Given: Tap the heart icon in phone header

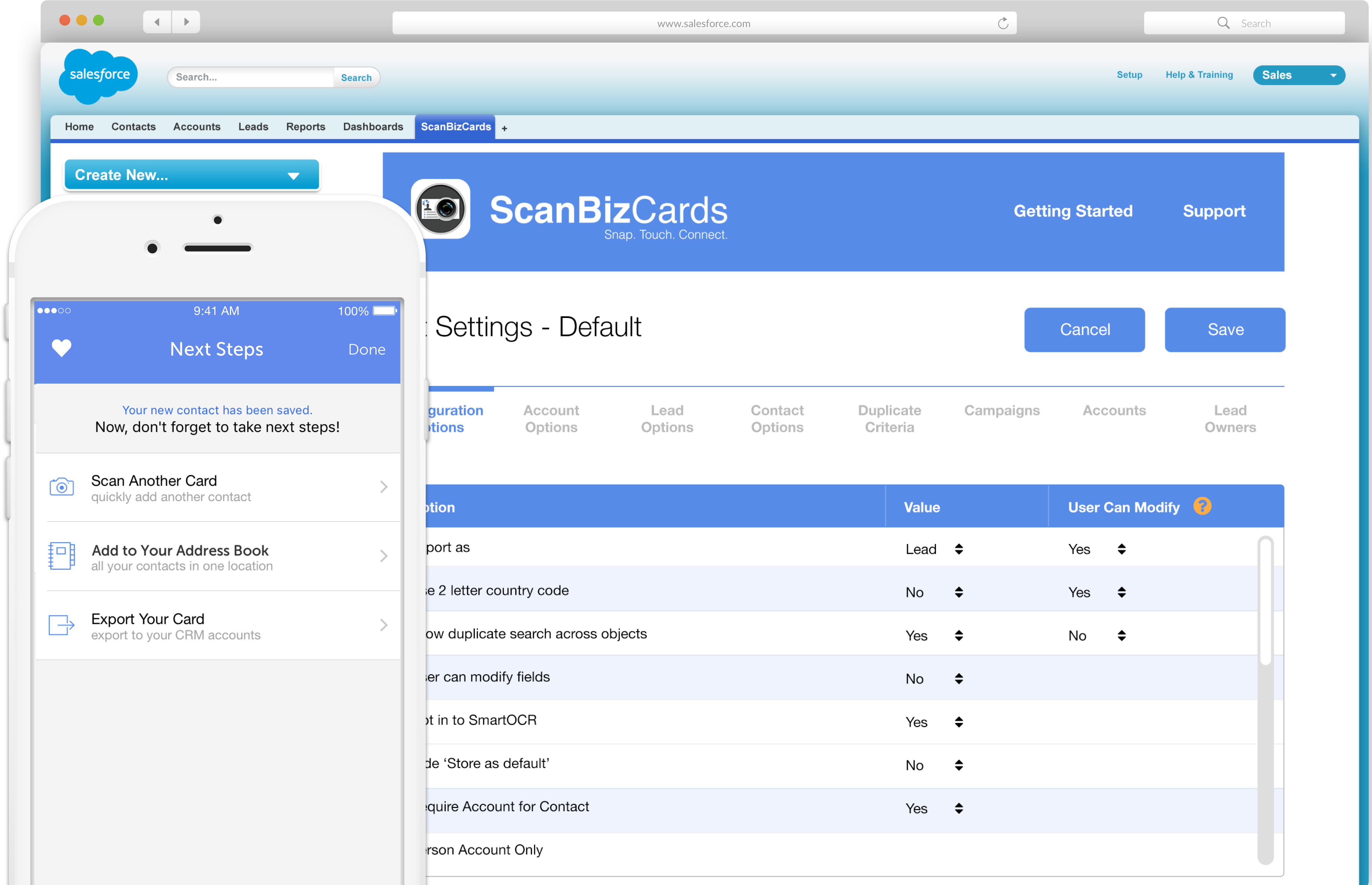Looking at the screenshot, I should point(62,348).
